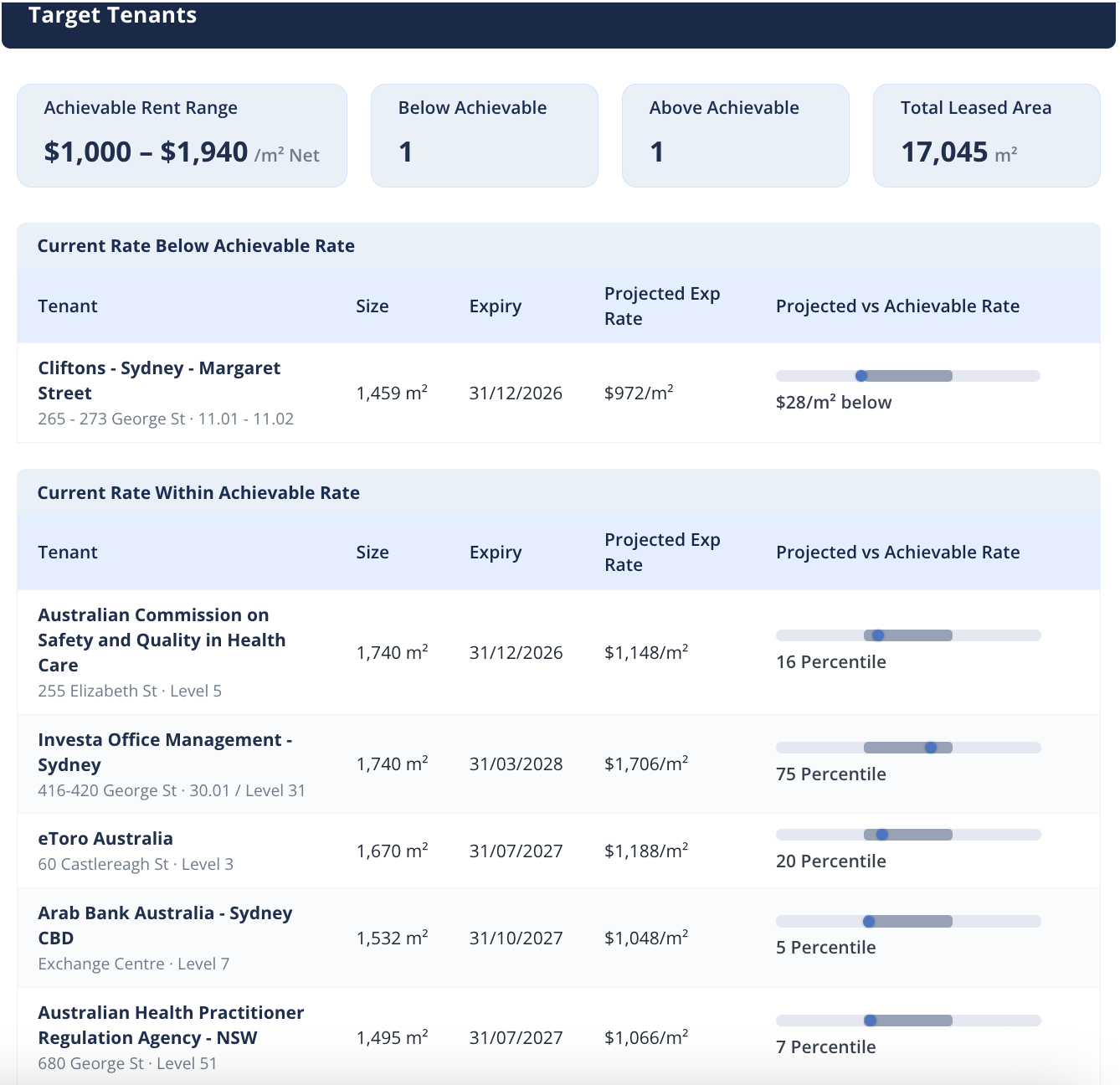Click the $1,000 – $1,940 rent range value
The height and width of the screenshot is (1085, 1120).
point(146,152)
